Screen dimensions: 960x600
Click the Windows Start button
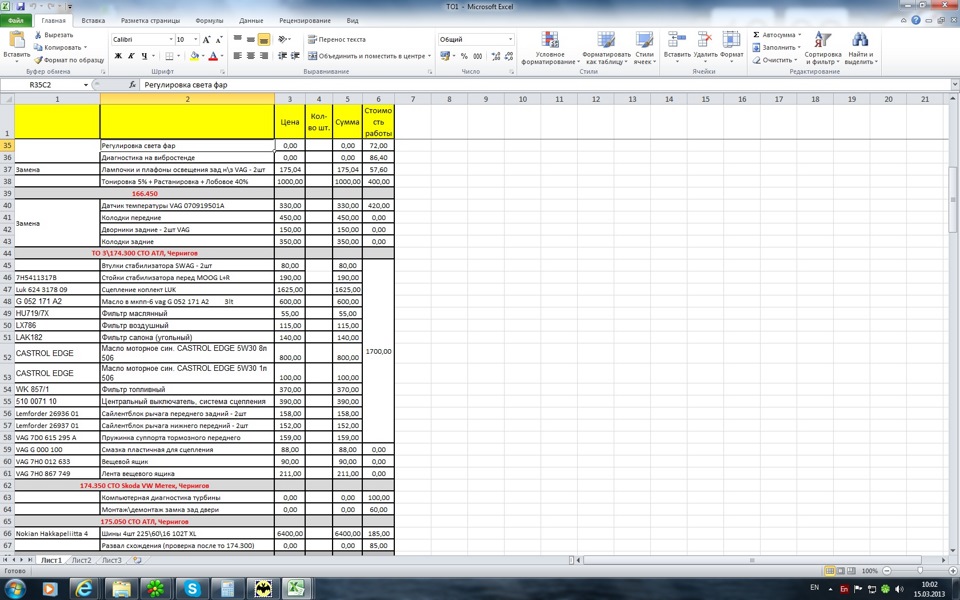pyautogui.click(x=15, y=589)
